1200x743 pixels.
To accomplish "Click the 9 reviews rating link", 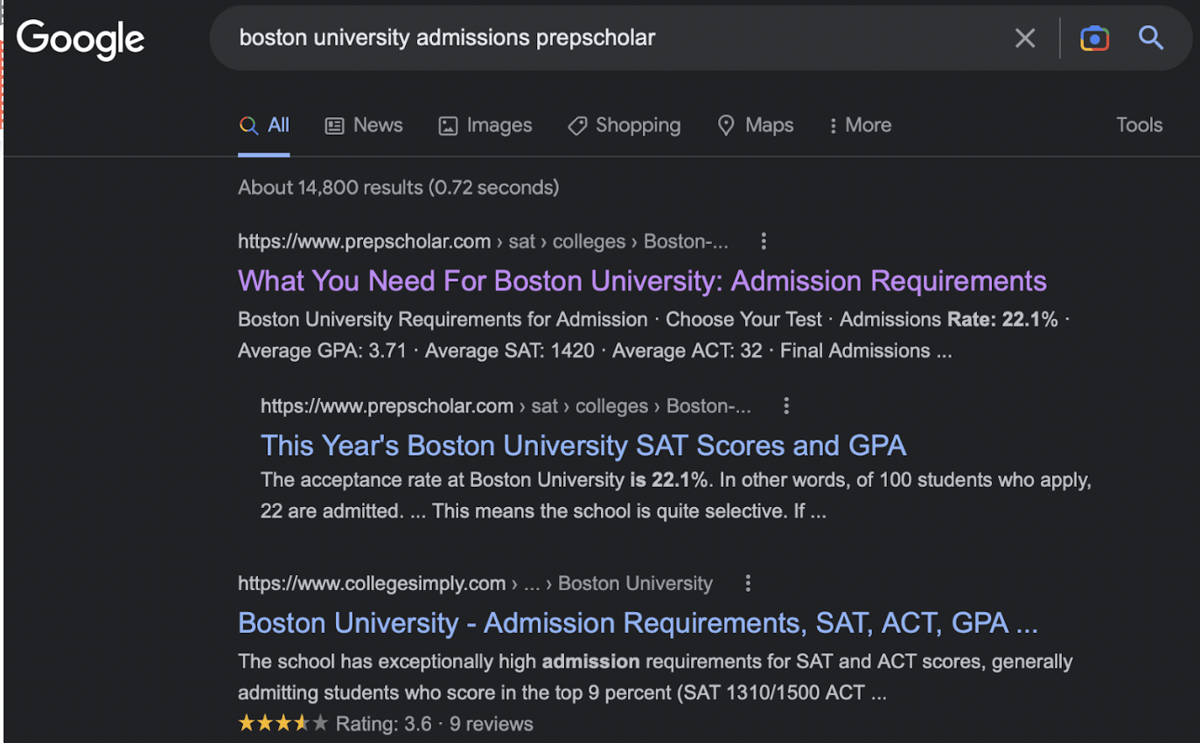I will (x=491, y=723).
